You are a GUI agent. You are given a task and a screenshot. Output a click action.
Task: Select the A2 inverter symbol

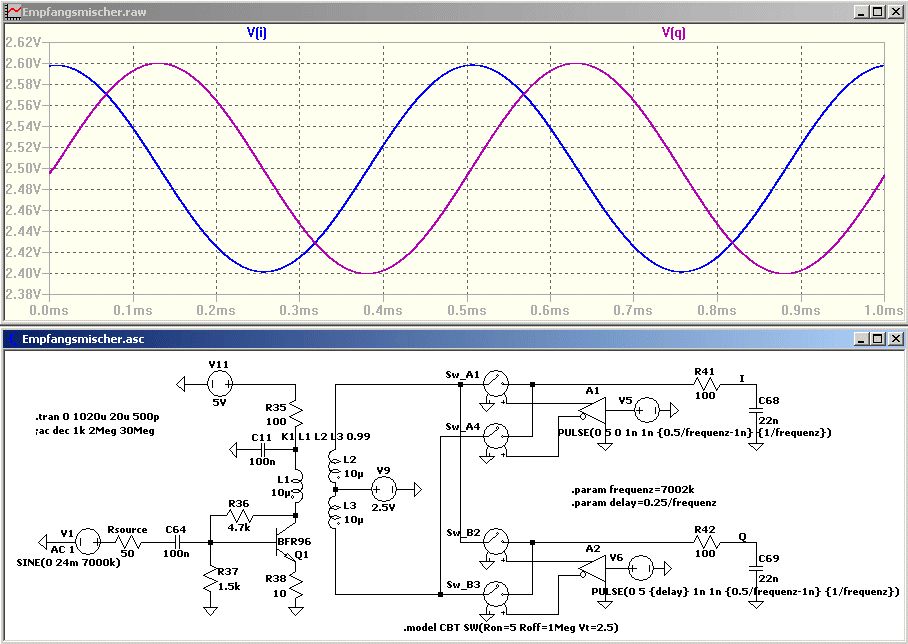(592, 568)
